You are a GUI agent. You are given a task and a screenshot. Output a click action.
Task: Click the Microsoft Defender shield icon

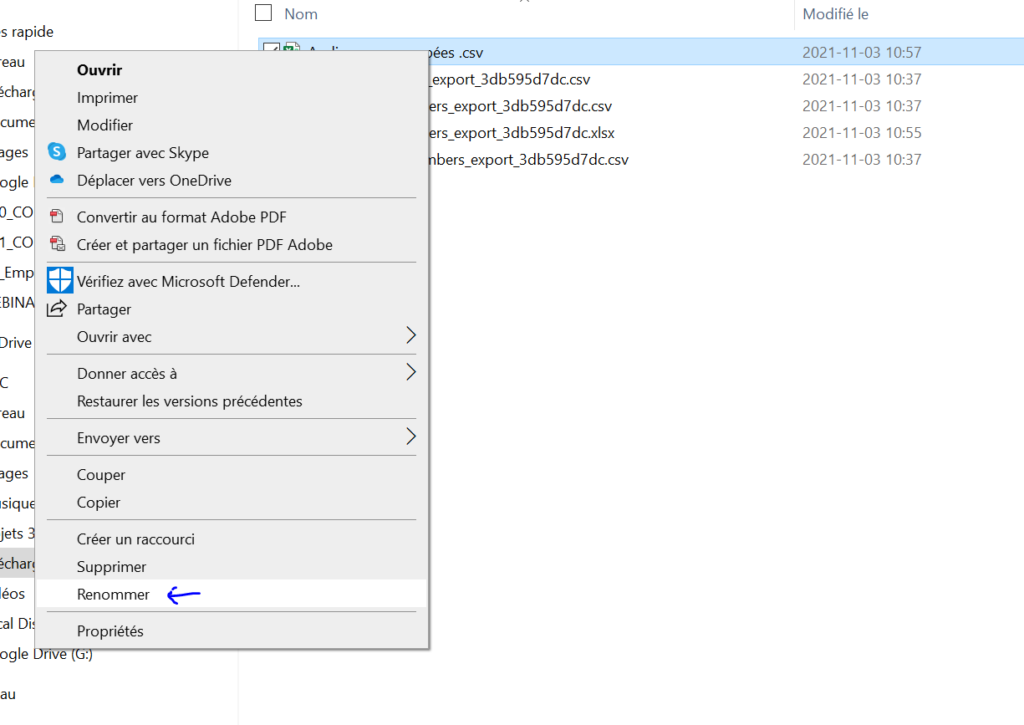(x=60, y=280)
